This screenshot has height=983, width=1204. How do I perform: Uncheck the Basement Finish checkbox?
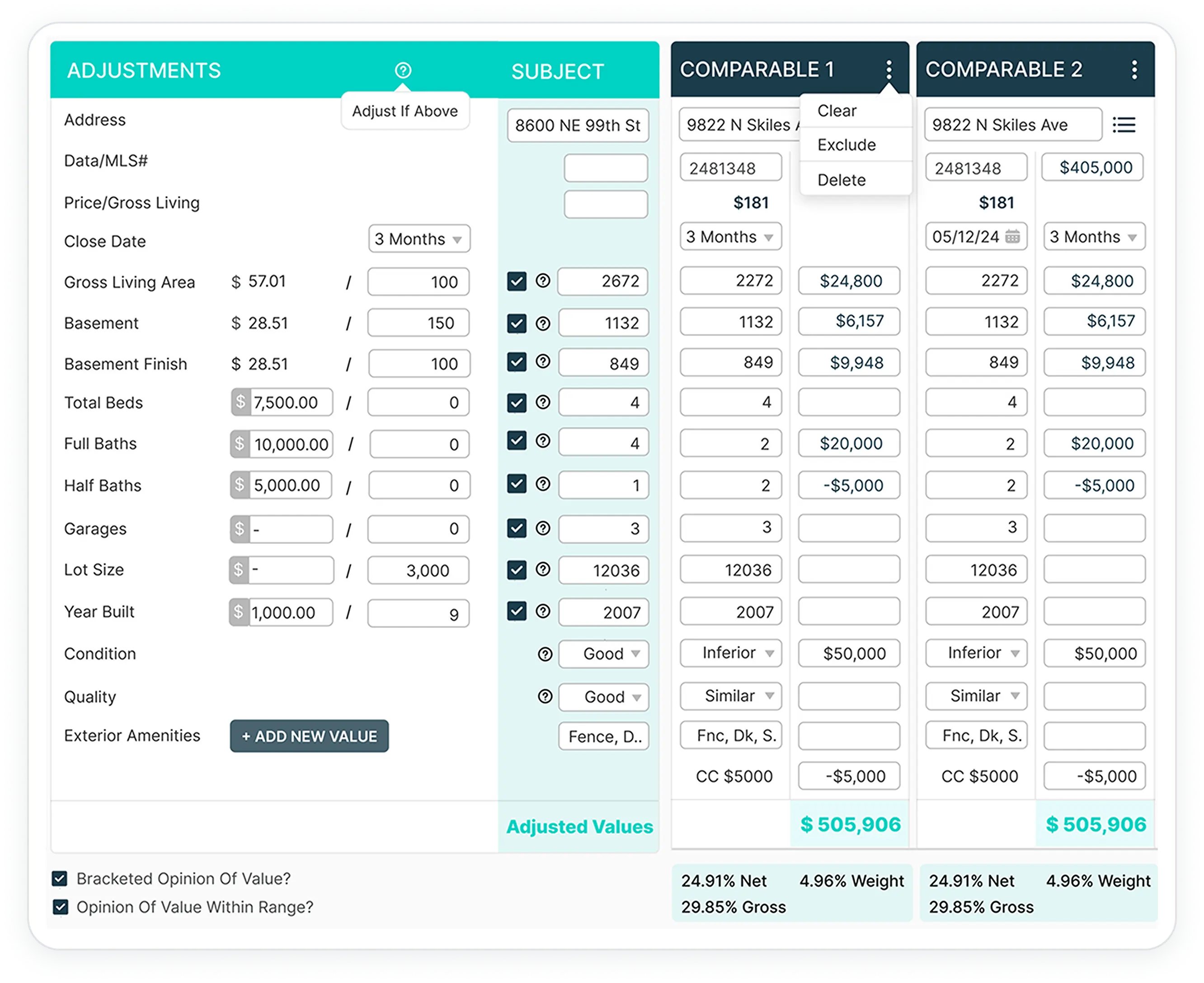pyautogui.click(x=516, y=362)
